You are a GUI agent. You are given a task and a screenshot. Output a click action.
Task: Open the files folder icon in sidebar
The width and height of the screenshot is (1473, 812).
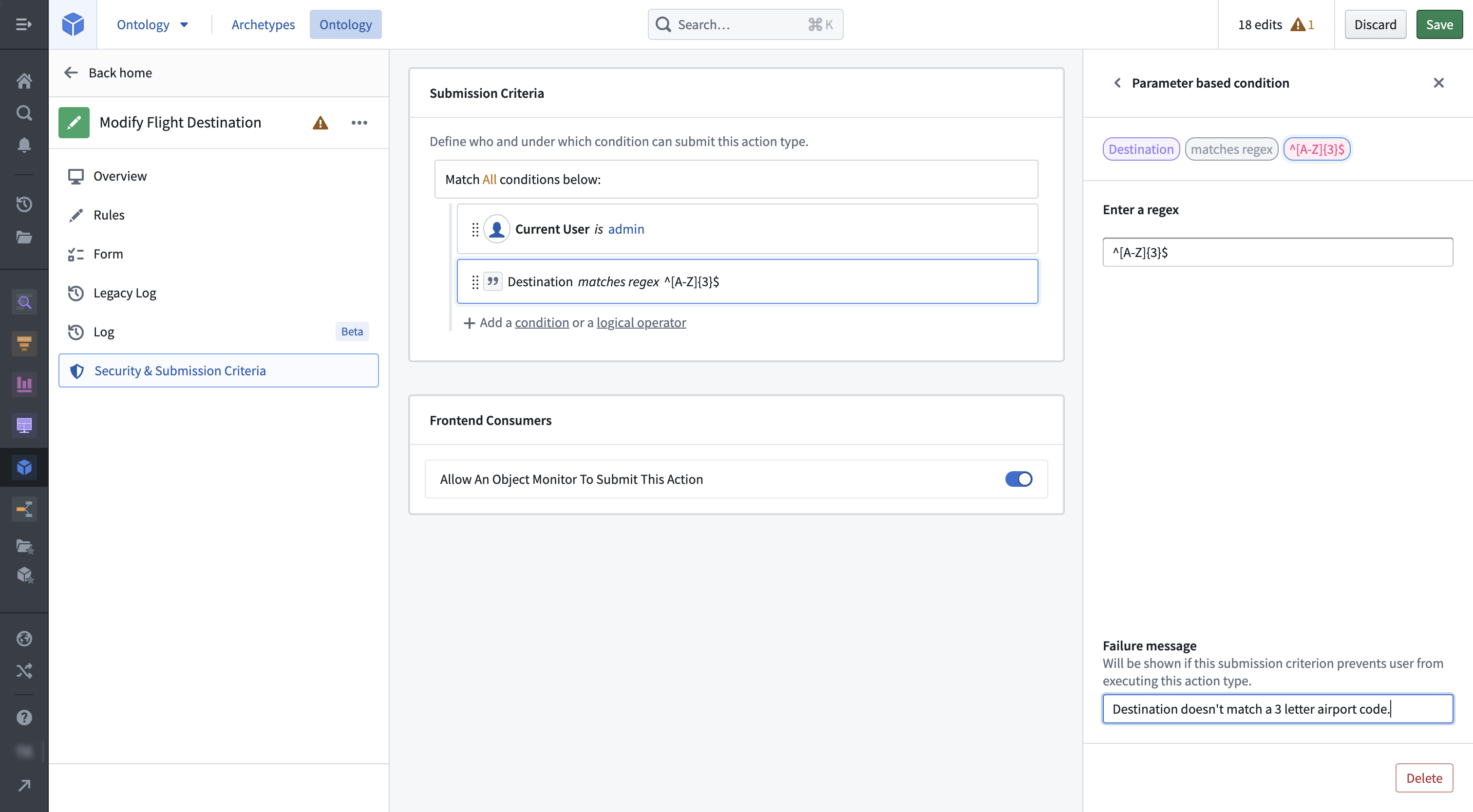point(24,237)
